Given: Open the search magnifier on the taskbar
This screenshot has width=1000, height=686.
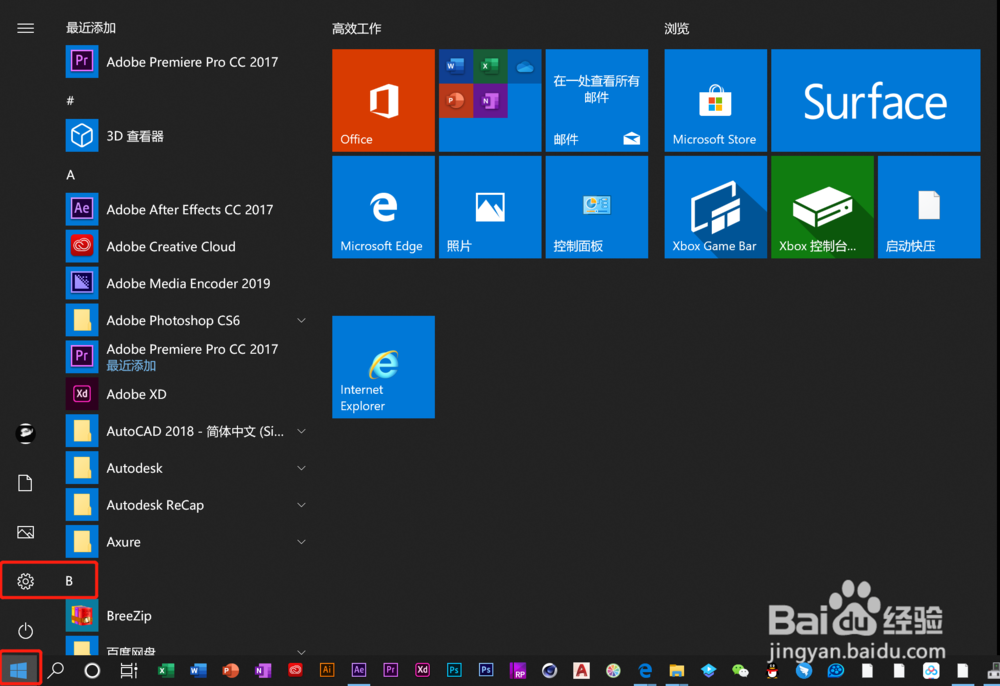Looking at the screenshot, I should 56,670.
